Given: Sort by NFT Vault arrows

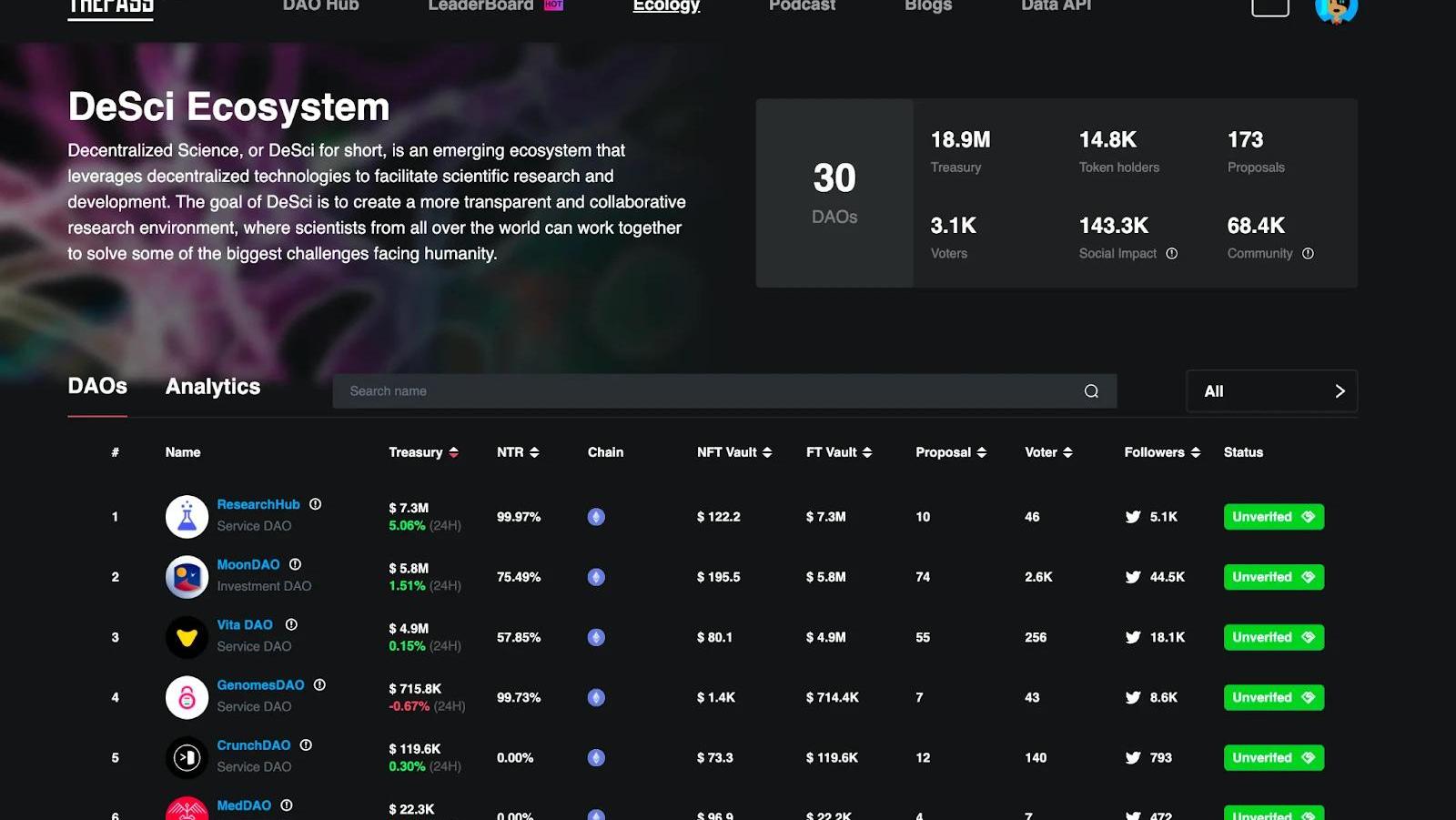Looking at the screenshot, I should click(x=767, y=452).
